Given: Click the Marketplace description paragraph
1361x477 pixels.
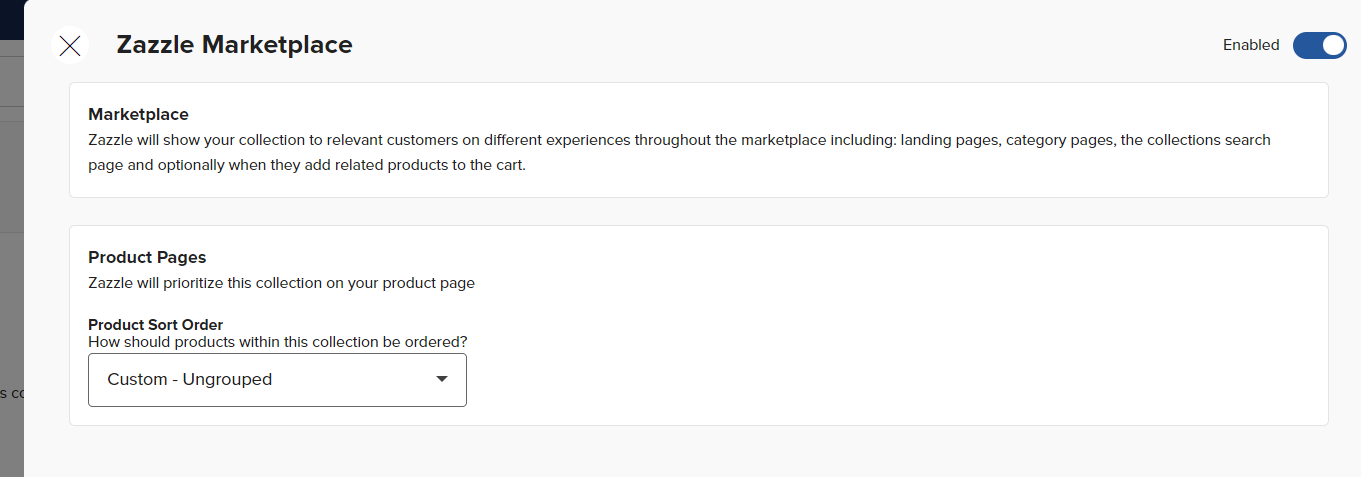Looking at the screenshot, I should point(679,153).
